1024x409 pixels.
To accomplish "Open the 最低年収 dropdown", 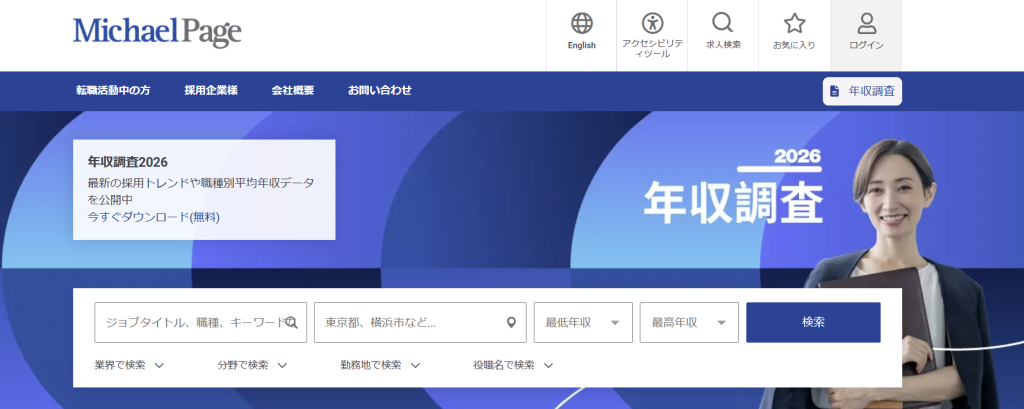I will [x=582, y=323].
